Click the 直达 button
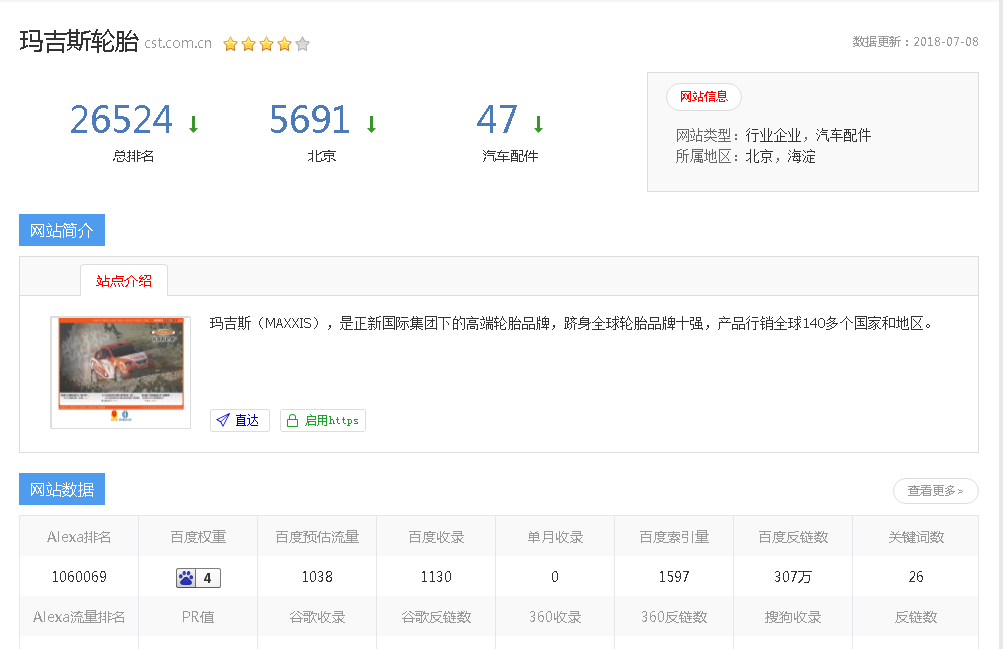The image size is (1003, 649). (240, 420)
